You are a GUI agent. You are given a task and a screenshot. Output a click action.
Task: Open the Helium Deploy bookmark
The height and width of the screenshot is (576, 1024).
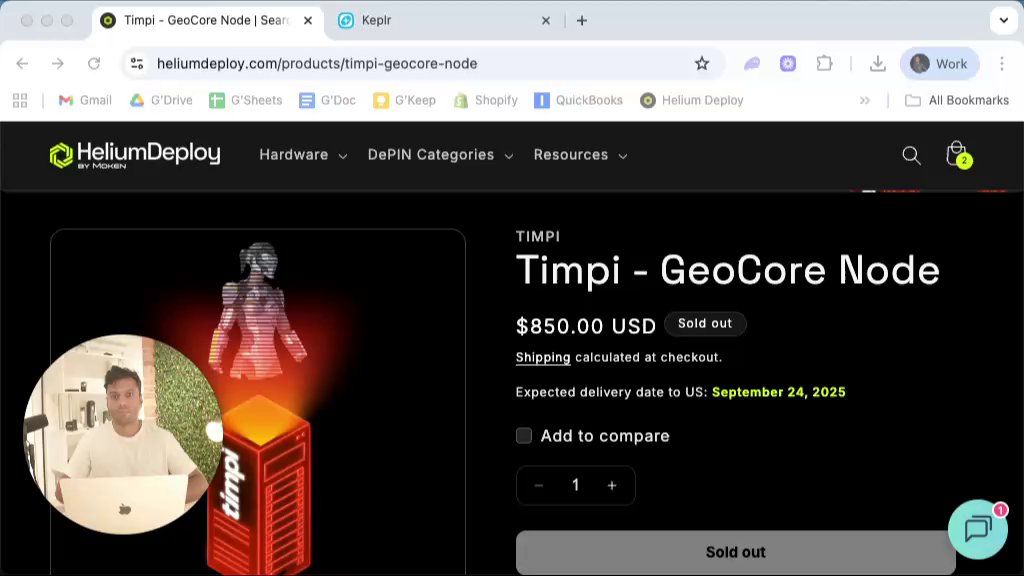tap(692, 101)
